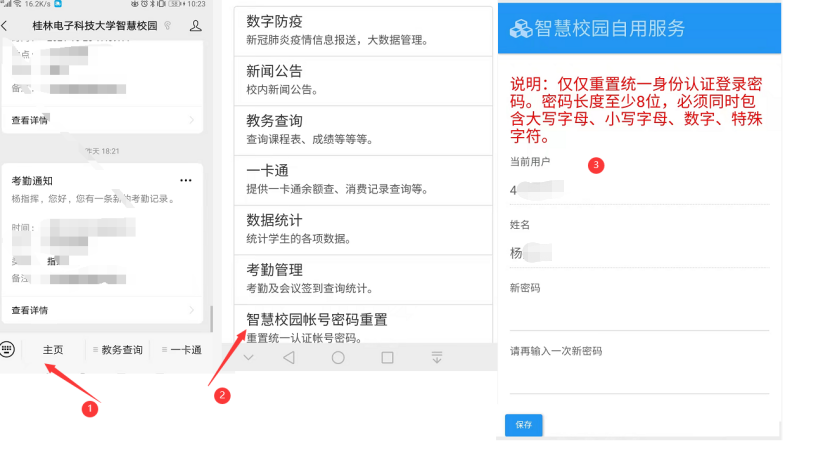This screenshot has height=470, width=830.
Task: Click the 保存 button
Action: (524, 425)
